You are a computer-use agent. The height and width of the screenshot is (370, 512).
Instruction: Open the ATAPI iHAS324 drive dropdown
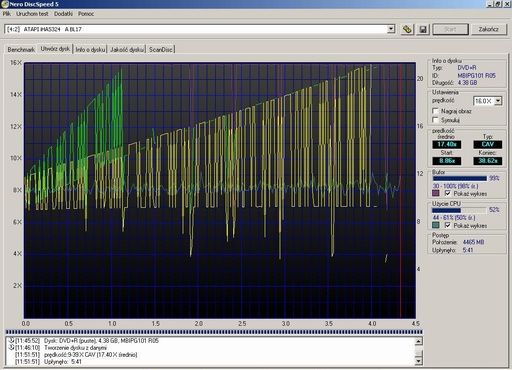[391, 29]
